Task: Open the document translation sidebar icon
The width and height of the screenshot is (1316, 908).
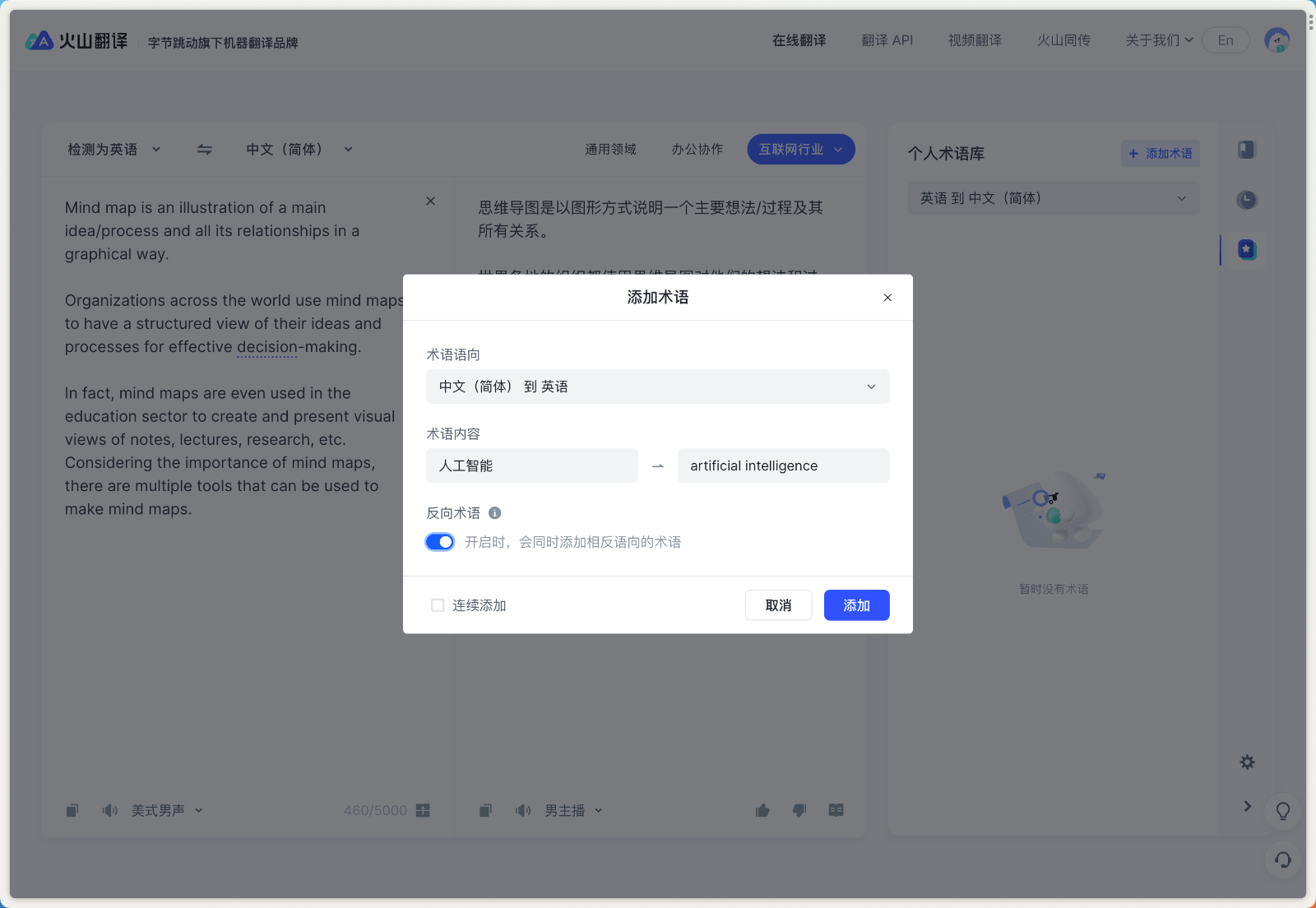Action: click(x=1247, y=150)
